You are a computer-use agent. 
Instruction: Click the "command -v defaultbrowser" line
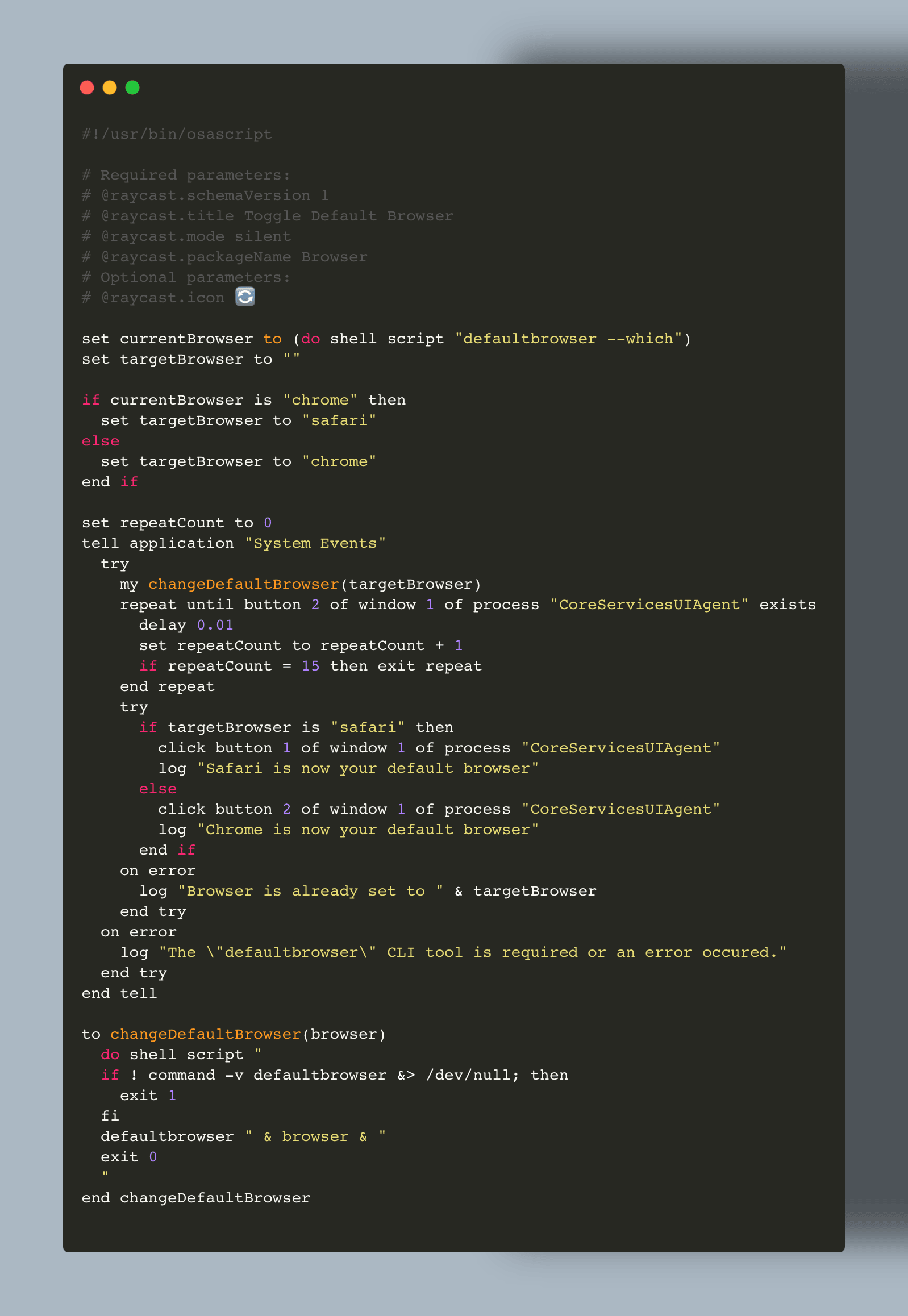(x=334, y=1076)
